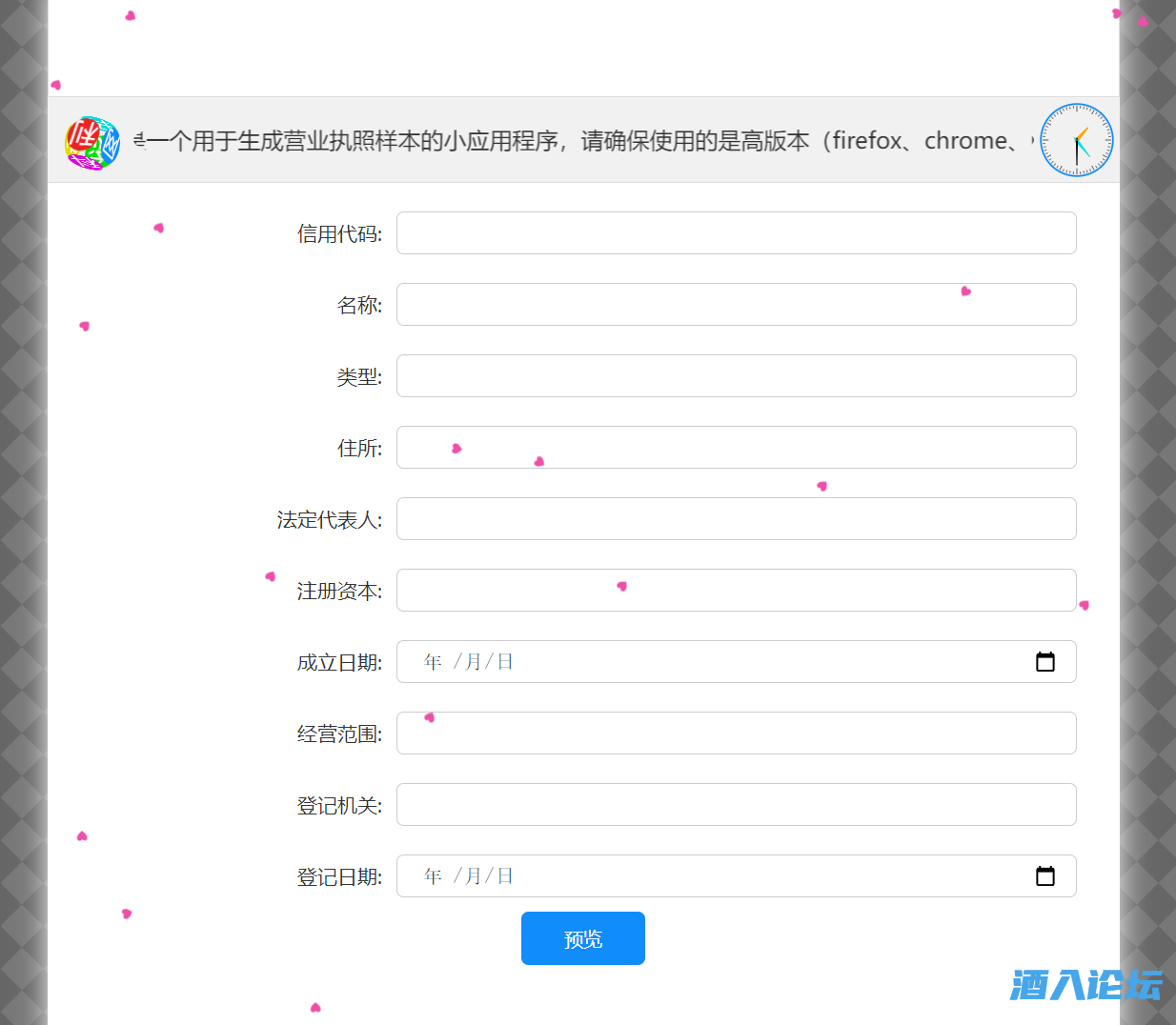Screen dimensions: 1176x1025
Task: Select the year segment in the 成立日期 field
Action: (x=433, y=662)
